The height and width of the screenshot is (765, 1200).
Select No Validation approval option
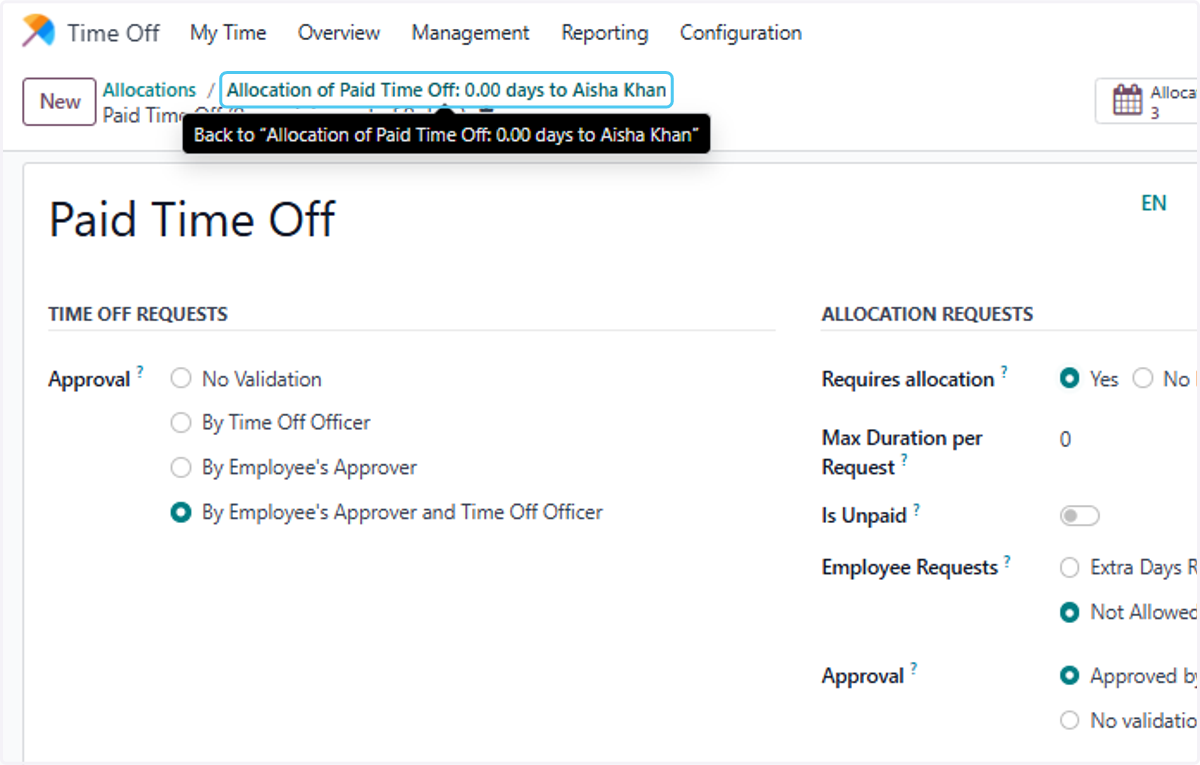click(181, 379)
